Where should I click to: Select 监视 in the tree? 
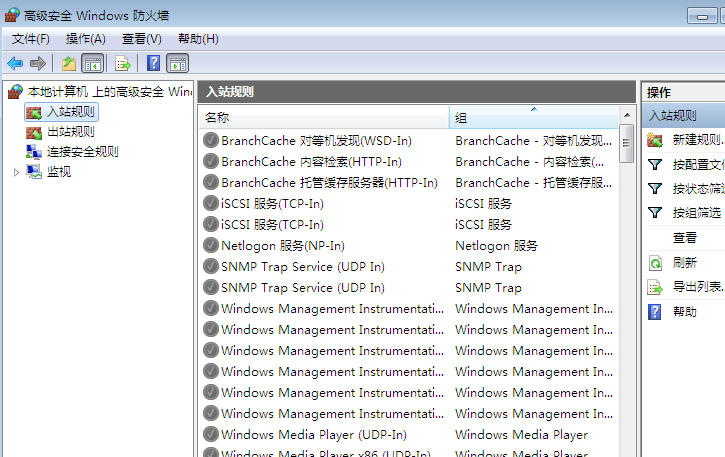tap(59, 172)
